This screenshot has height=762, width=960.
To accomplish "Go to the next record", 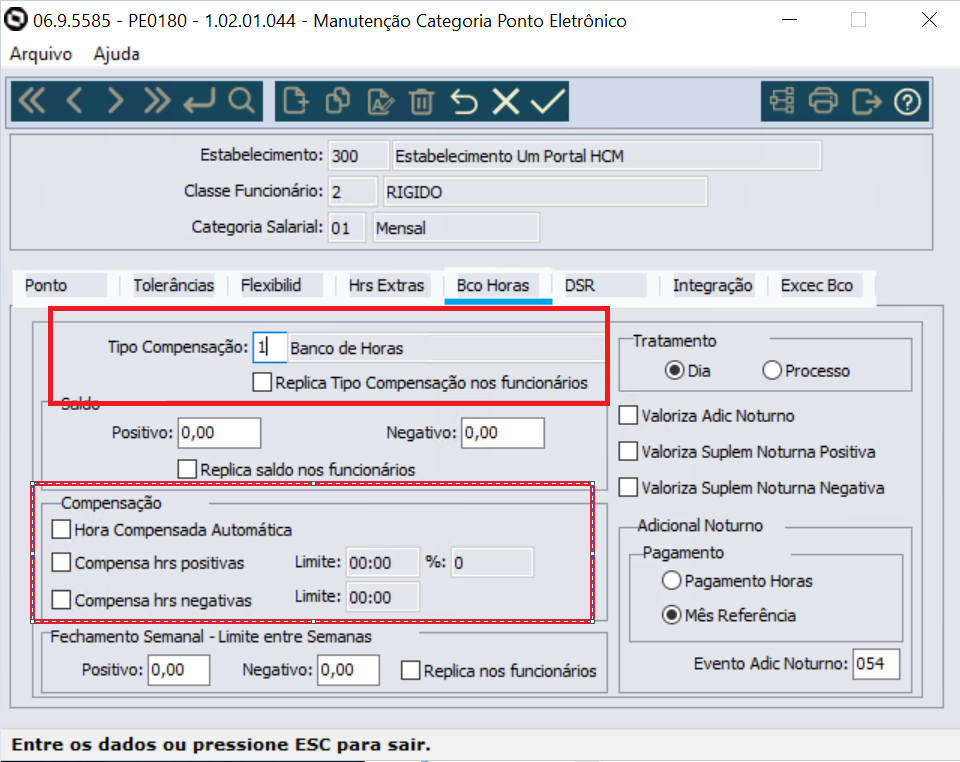I will pos(115,101).
